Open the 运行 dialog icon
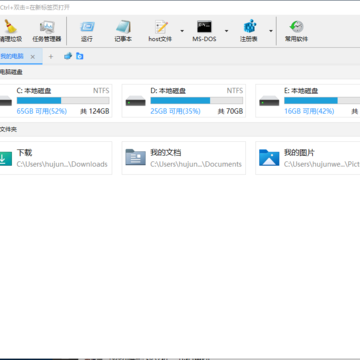This screenshot has width=360, height=360. coord(87,31)
